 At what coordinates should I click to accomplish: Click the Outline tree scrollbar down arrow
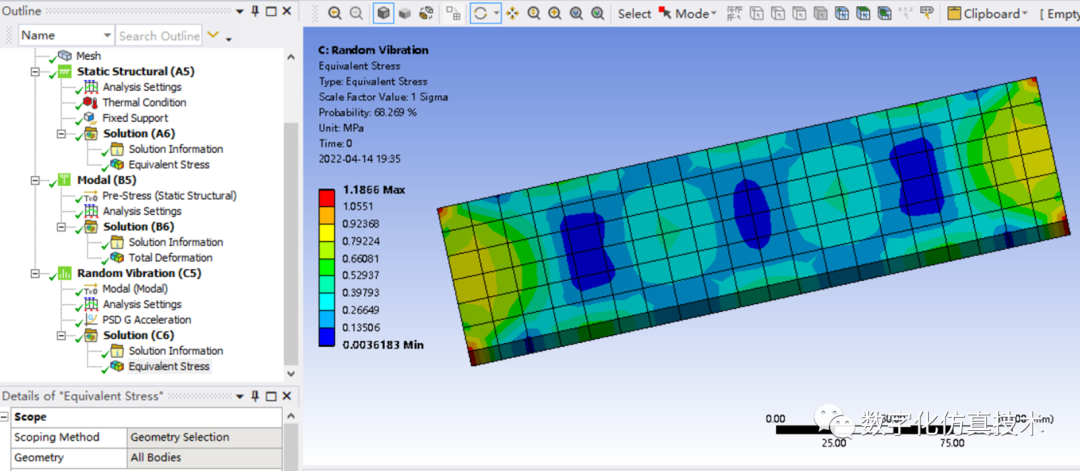pos(291,374)
